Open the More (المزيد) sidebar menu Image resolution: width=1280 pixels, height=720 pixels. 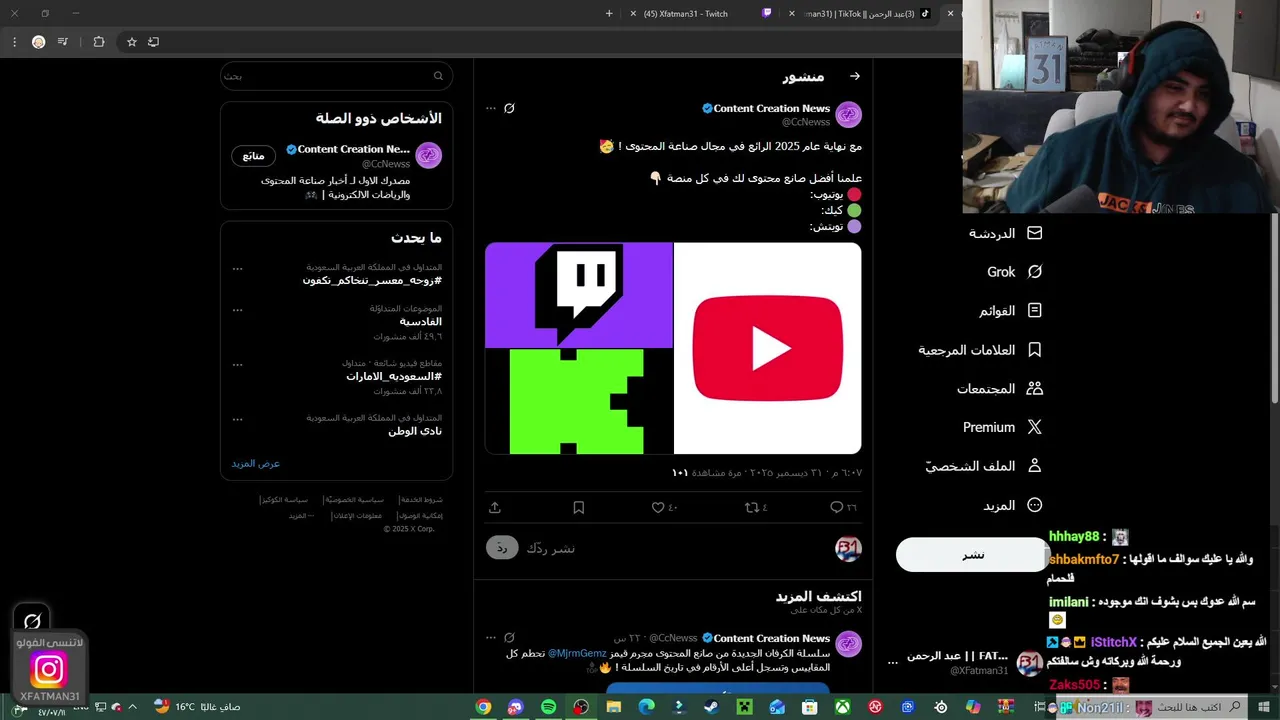pos(1012,505)
